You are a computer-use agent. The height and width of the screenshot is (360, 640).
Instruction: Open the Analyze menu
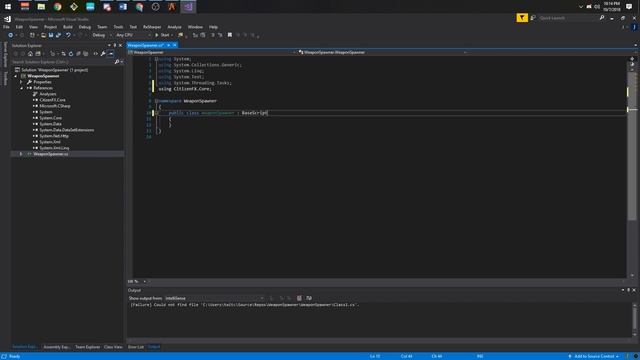coord(174,27)
